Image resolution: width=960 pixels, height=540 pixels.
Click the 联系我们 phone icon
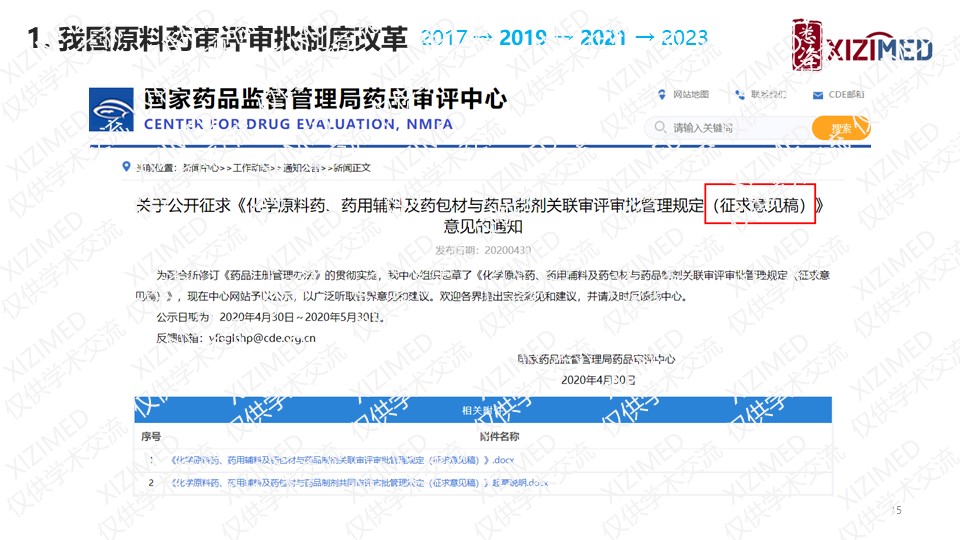[x=739, y=94]
